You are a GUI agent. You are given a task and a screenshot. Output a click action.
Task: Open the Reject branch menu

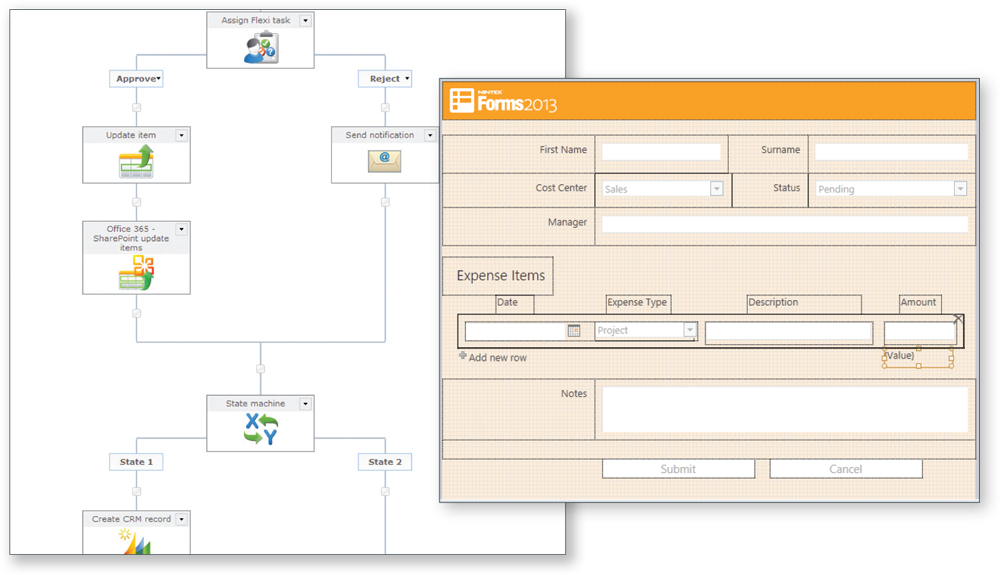point(406,79)
